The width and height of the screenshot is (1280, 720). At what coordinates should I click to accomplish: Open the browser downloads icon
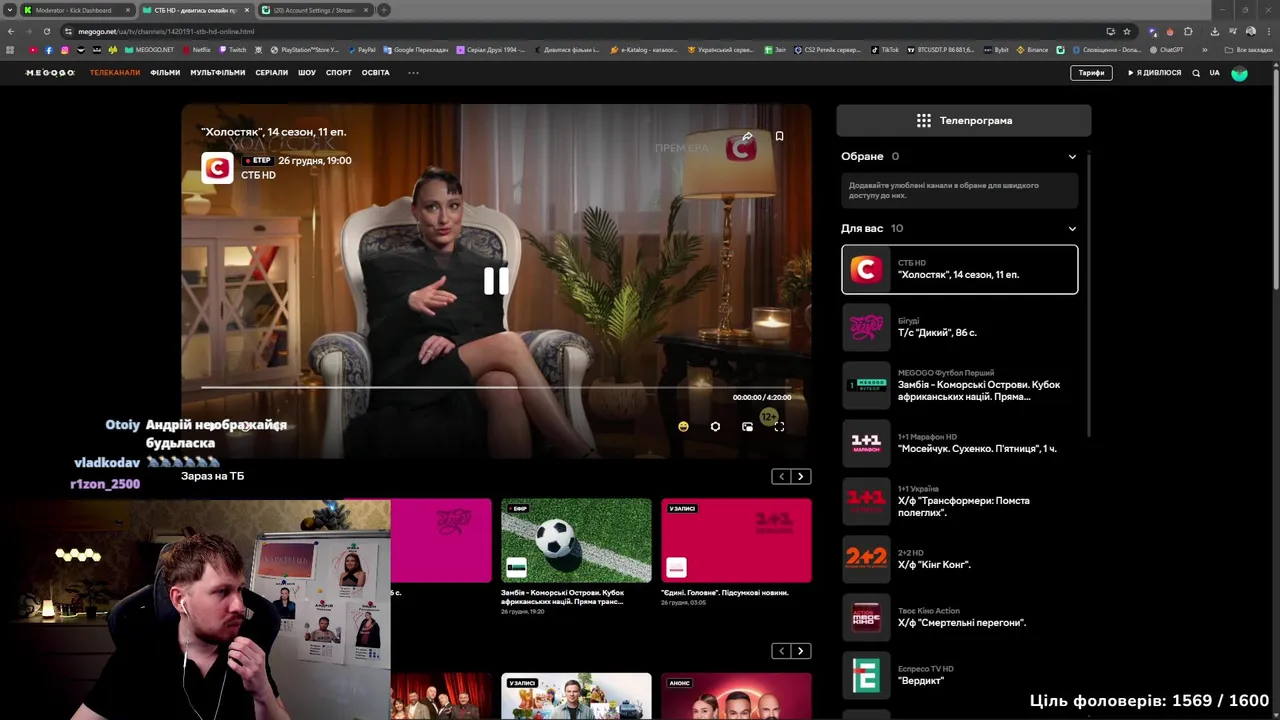[x=1215, y=31]
